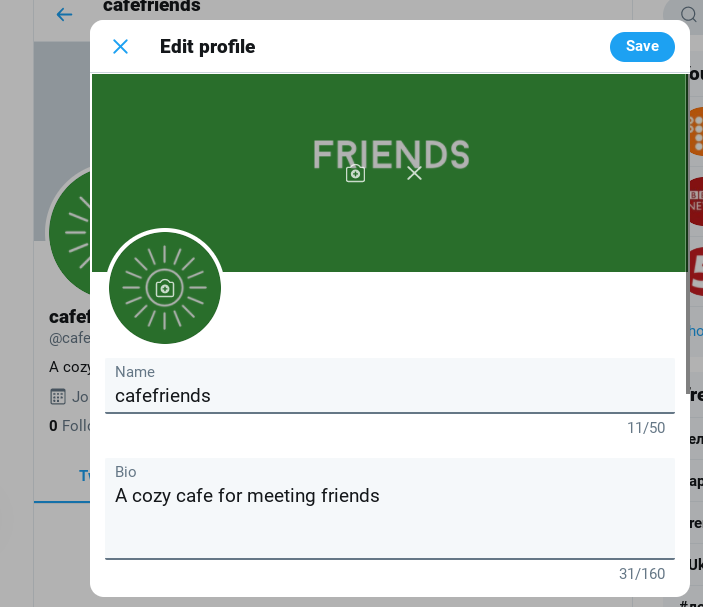
Task: Click the BBC News avatar in the sidebar
Action: tap(696, 201)
